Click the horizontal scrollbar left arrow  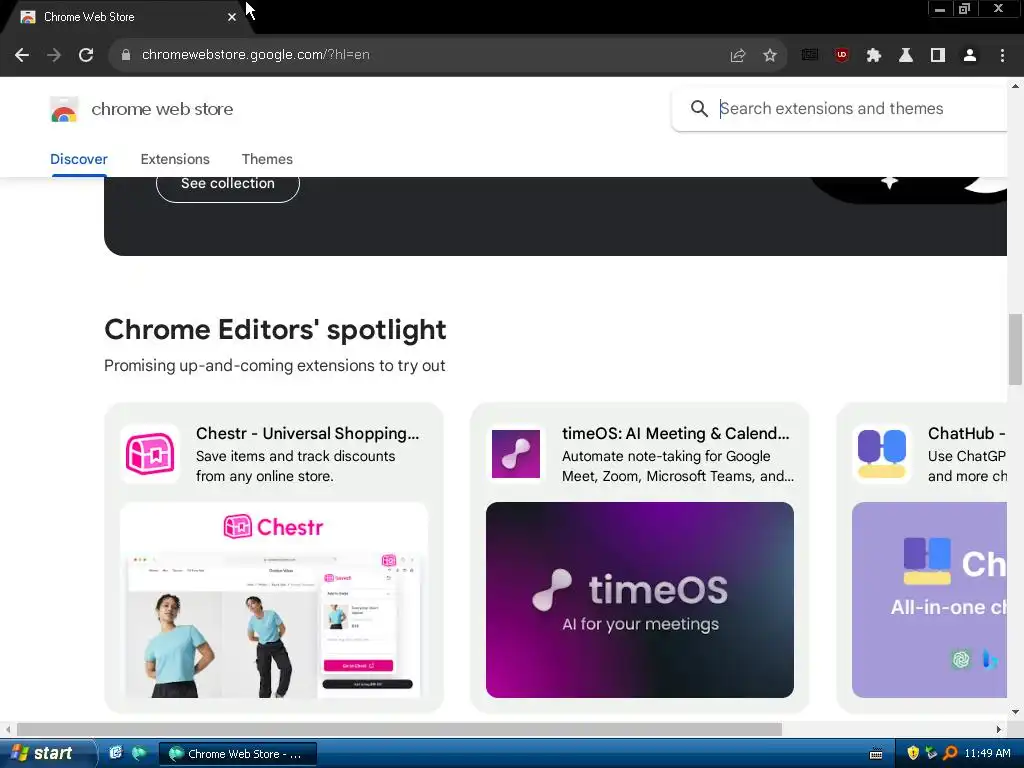[x=7, y=729]
